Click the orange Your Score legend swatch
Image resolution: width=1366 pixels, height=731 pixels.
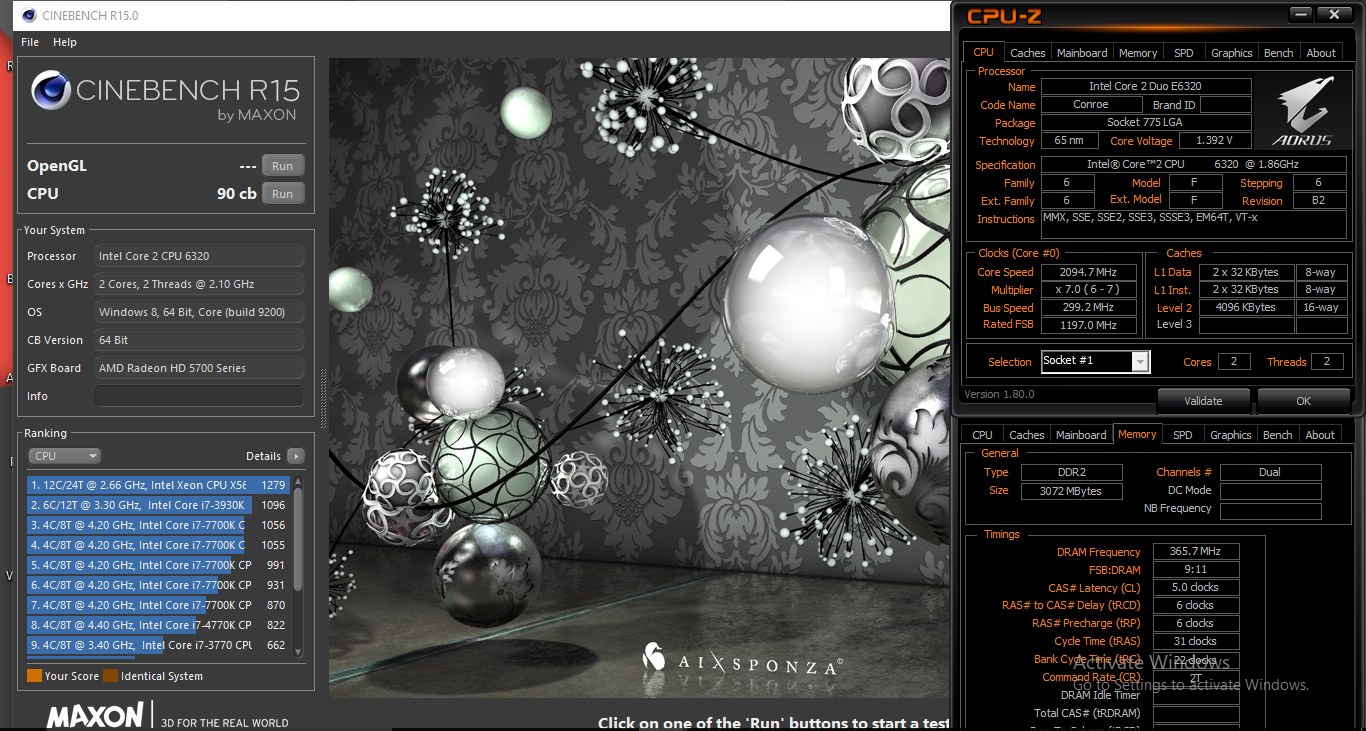34,676
